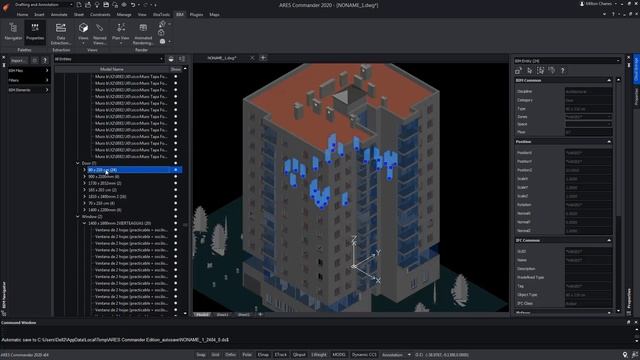Viewport: 640px width, 360px height.
Task: Switch to the XtraTools ribbon tab
Action: click(161, 15)
